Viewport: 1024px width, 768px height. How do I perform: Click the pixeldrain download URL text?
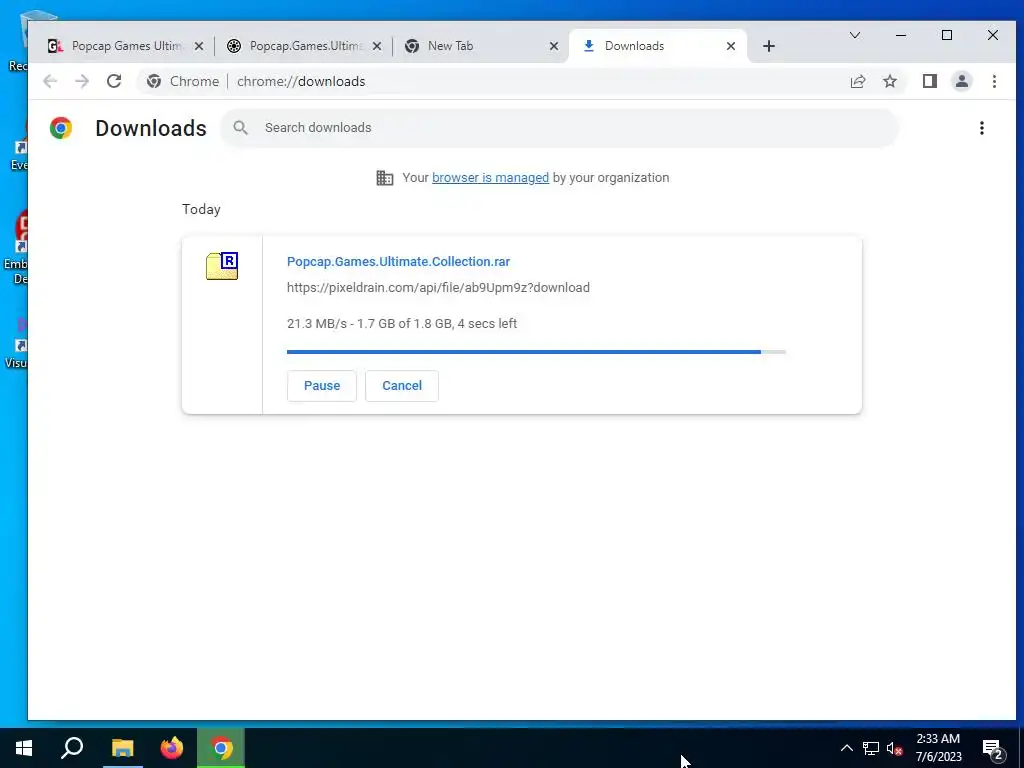coord(438,287)
